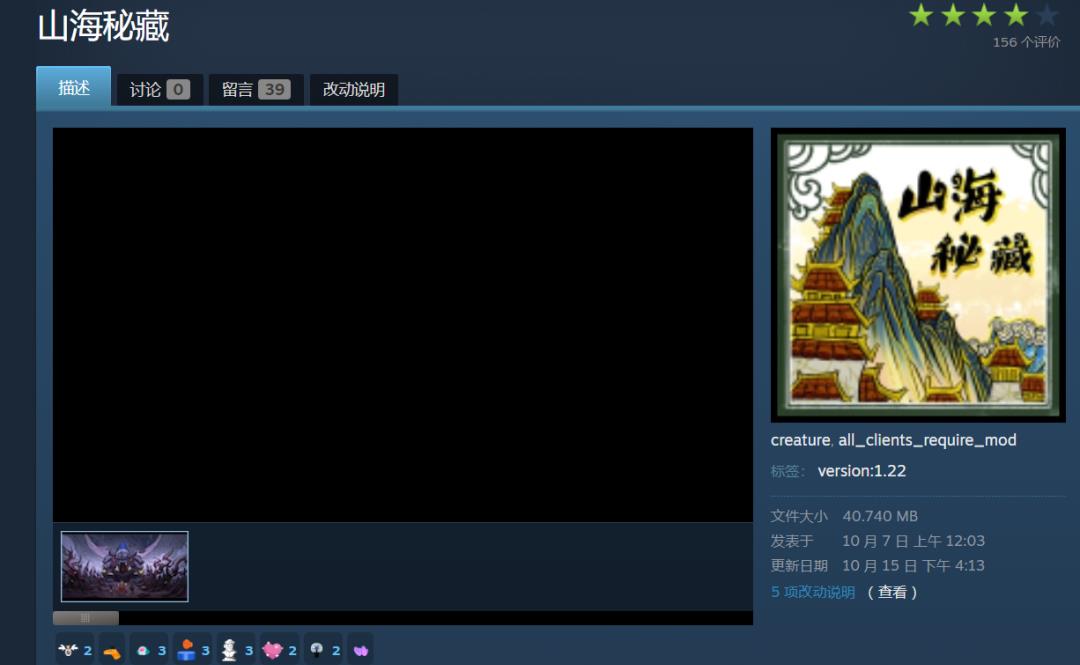
Task: Select the 描述 tab
Action: (73, 88)
